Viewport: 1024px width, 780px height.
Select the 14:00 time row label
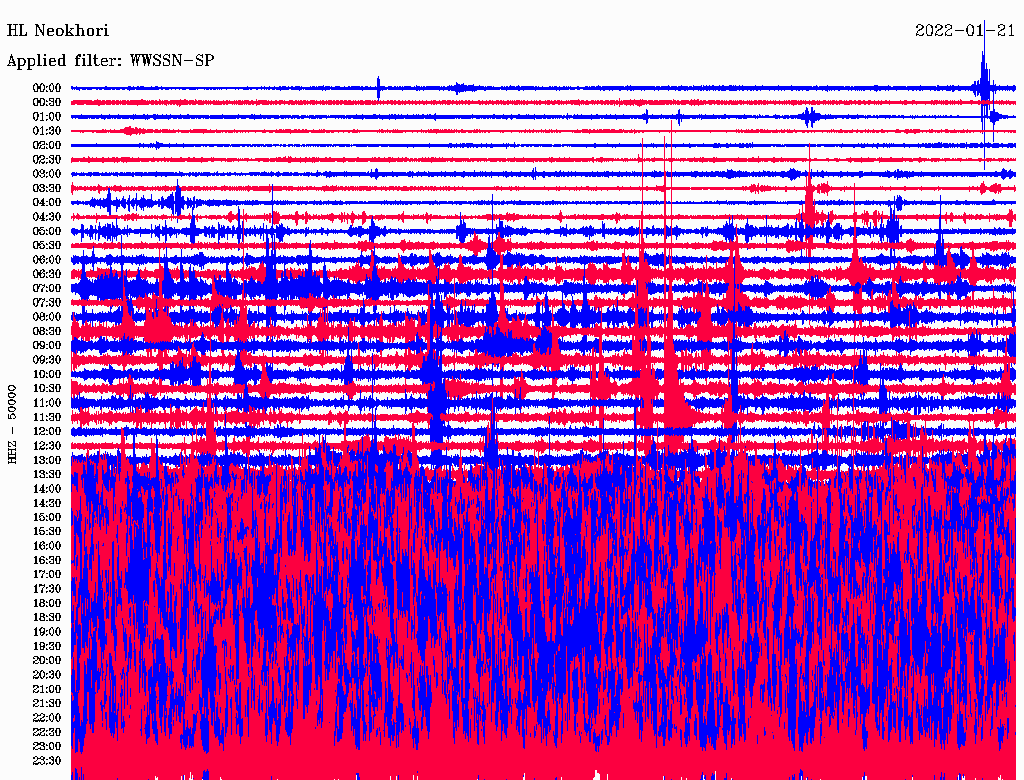pos(46,489)
